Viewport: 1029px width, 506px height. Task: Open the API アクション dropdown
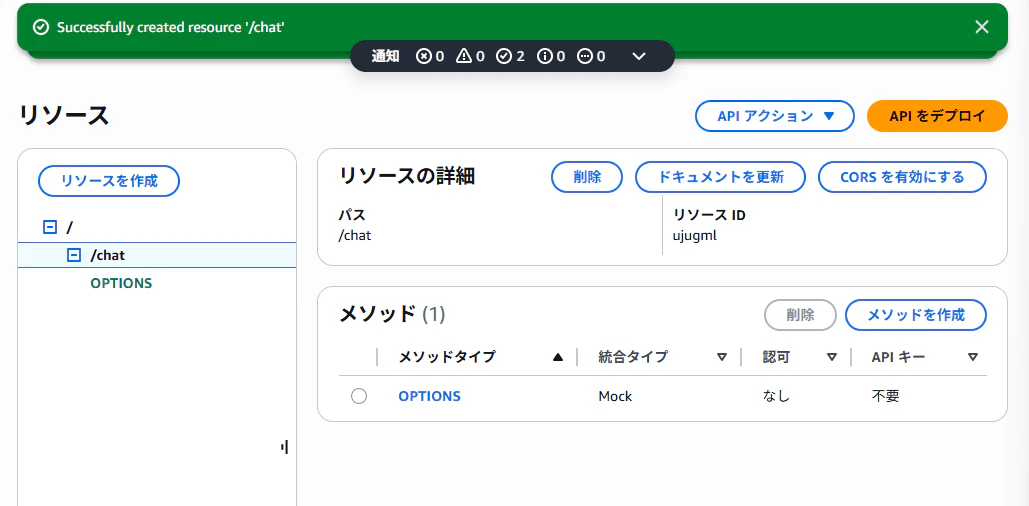pyautogui.click(x=774, y=116)
